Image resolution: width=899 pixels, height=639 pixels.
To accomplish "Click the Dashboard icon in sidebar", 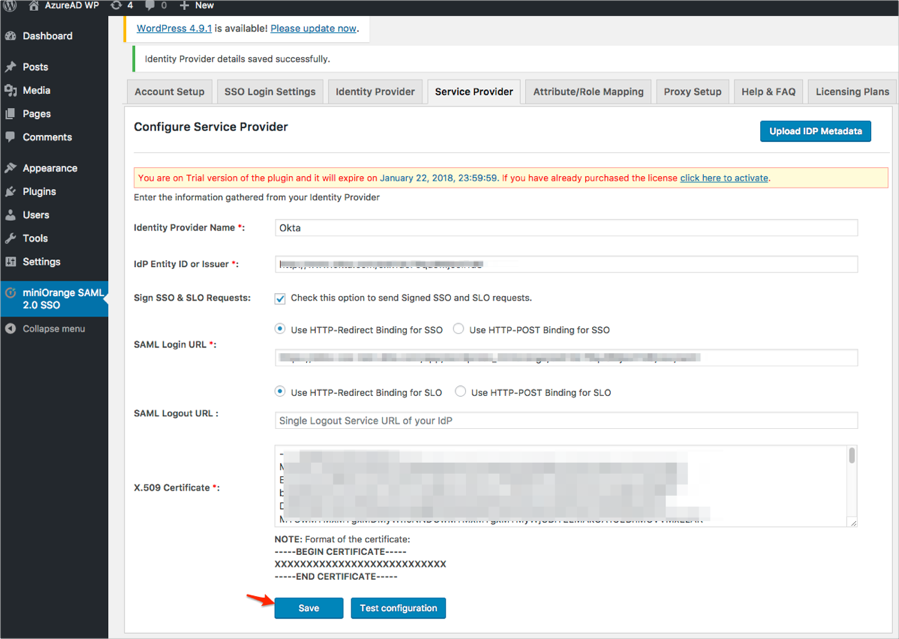I will (x=10, y=36).
